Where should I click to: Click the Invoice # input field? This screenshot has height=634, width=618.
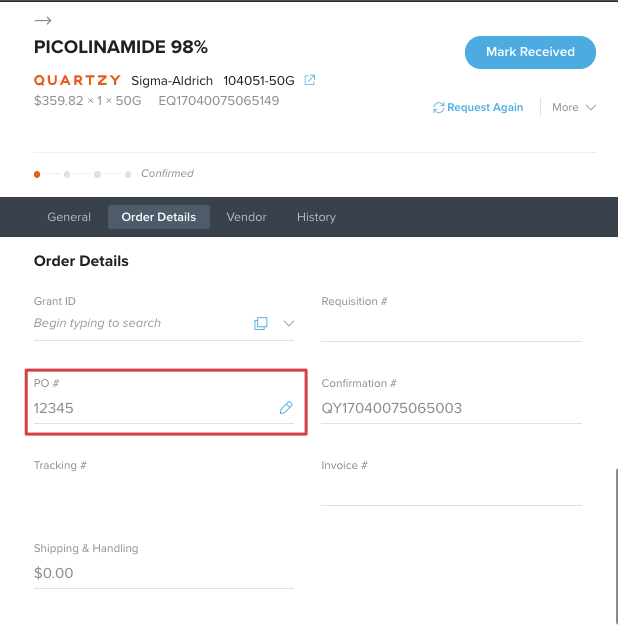451,490
